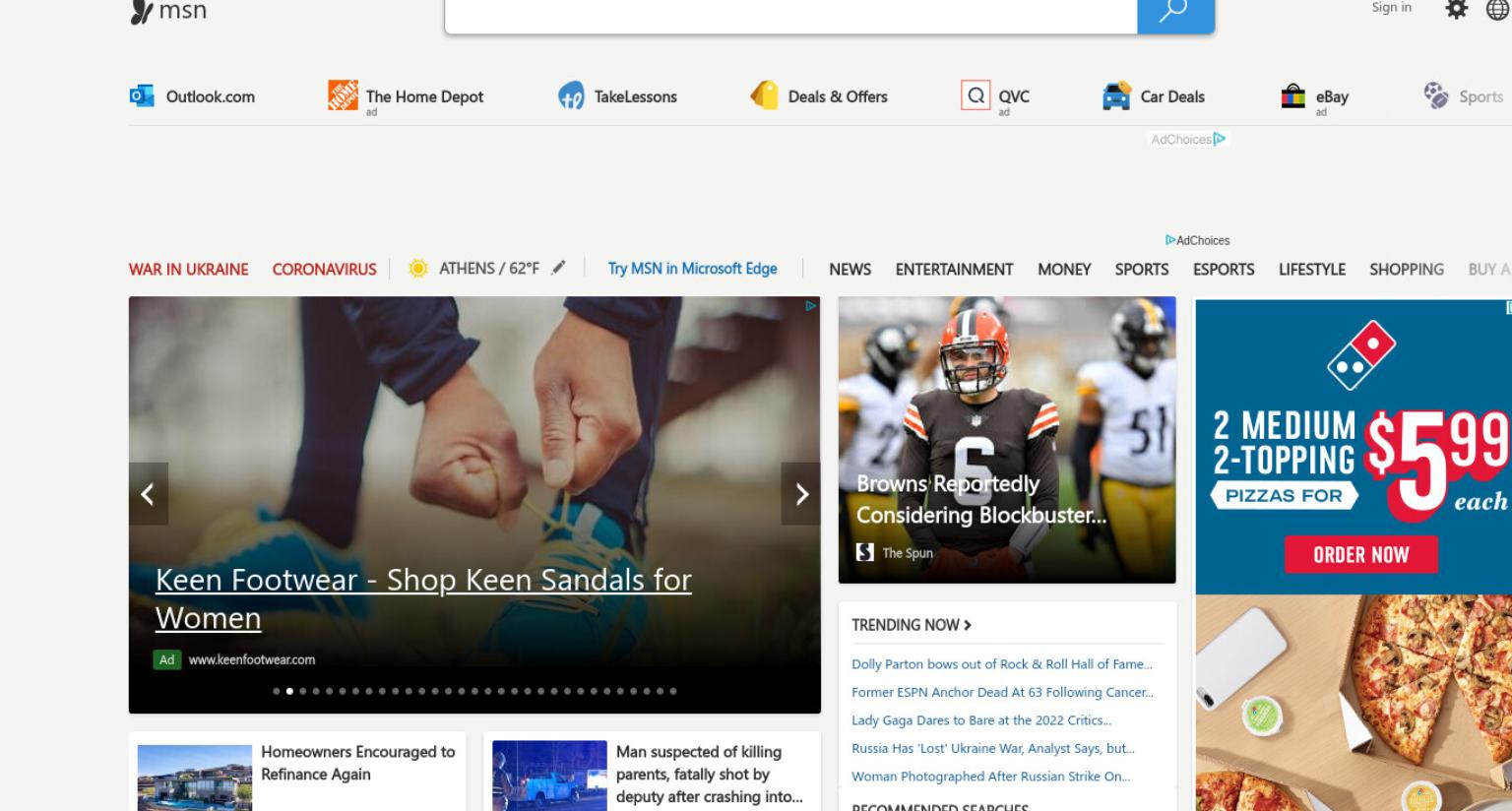1512x811 pixels.
Task: Click the Car Deals car icon
Action: (x=1116, y=95)
